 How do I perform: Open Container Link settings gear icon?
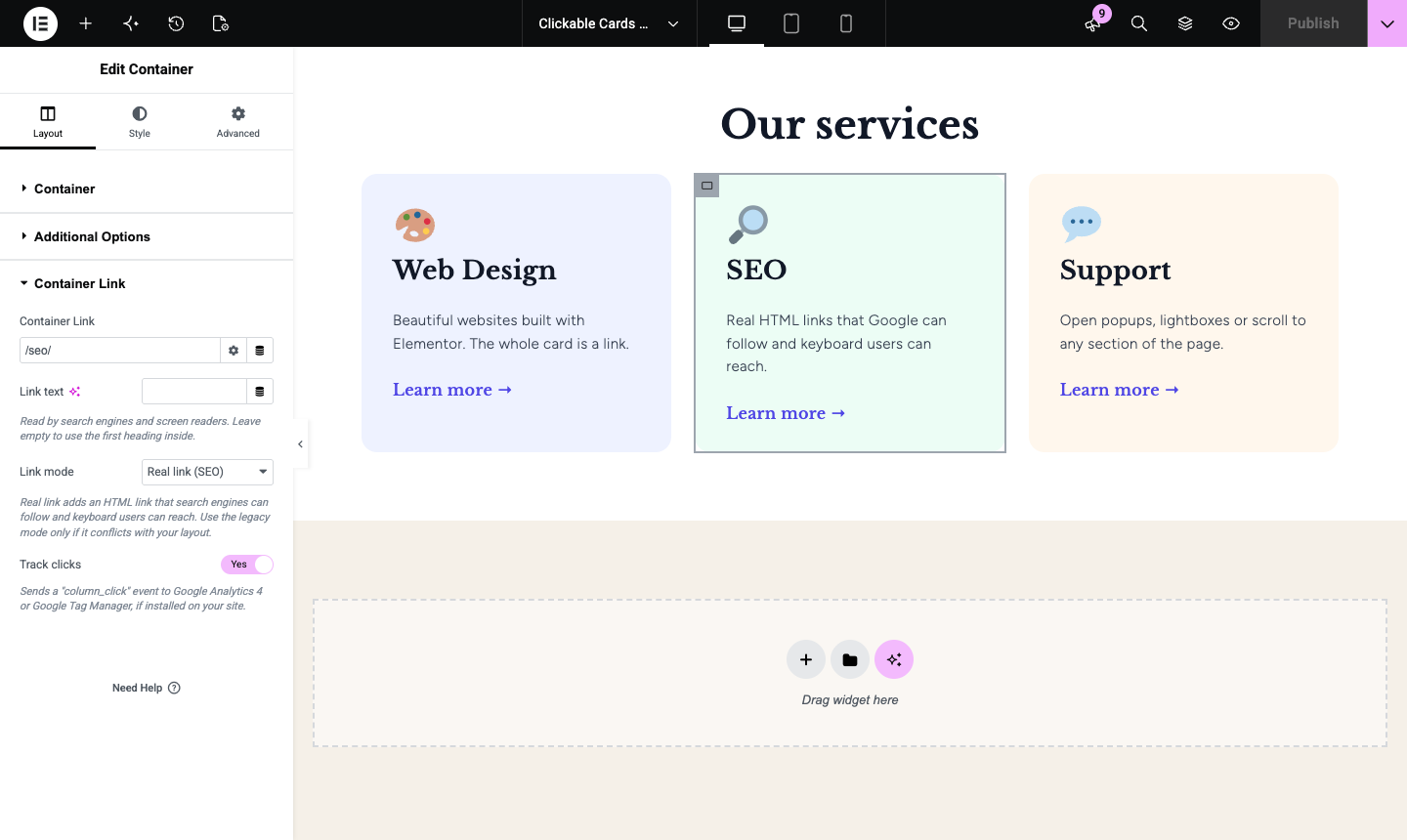(x=234, y=351)
